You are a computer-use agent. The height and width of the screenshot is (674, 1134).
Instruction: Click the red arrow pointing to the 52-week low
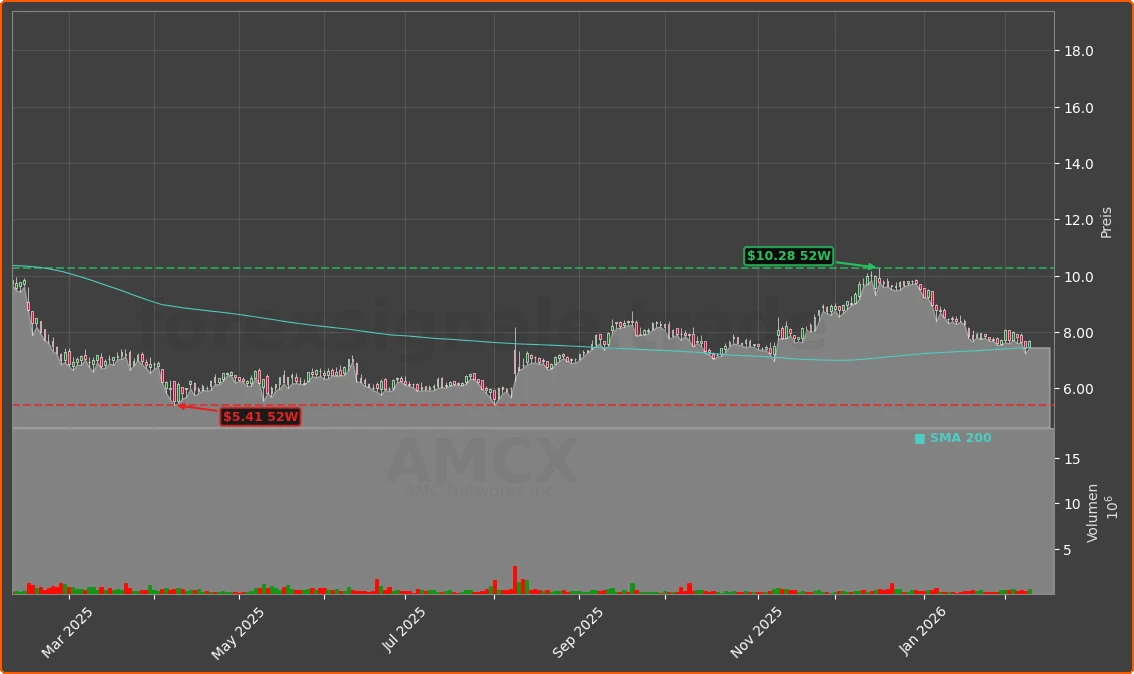(195, 408)
